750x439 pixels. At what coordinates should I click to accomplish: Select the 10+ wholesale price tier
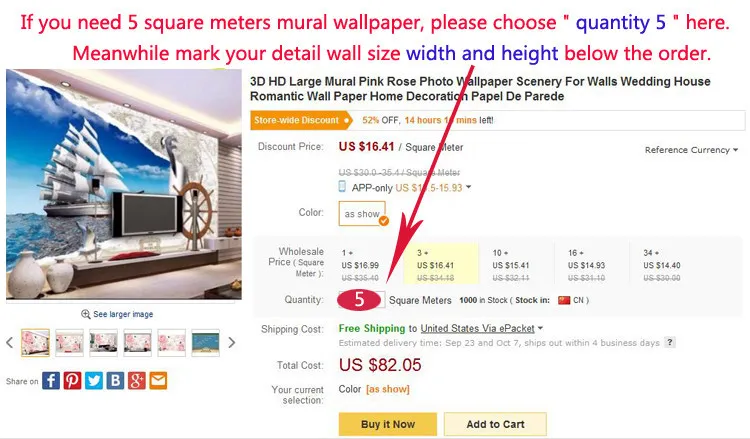click(x=513, y=265)
